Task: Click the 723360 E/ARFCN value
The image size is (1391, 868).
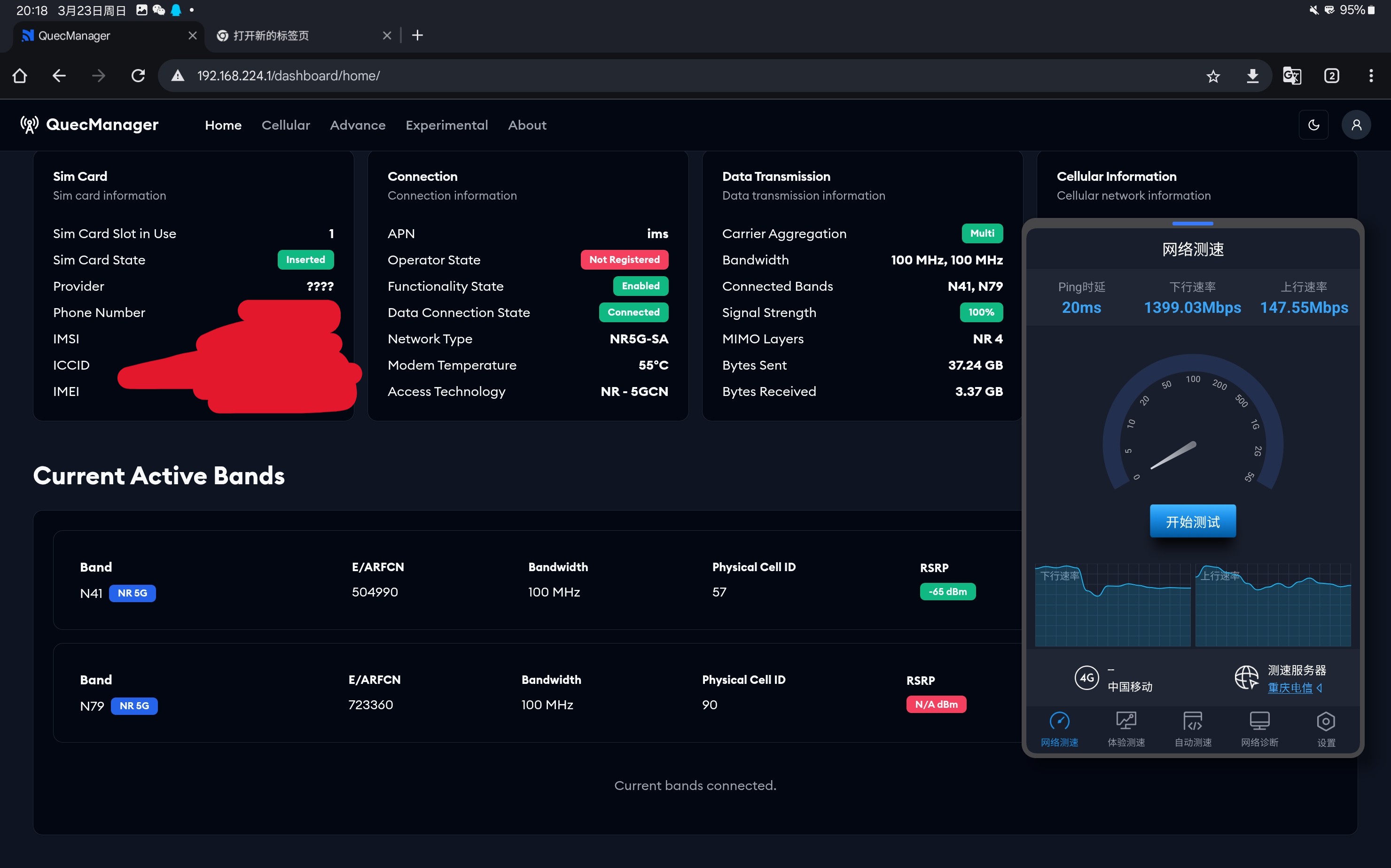Action: pyautogui.click(x=370, y=705)
